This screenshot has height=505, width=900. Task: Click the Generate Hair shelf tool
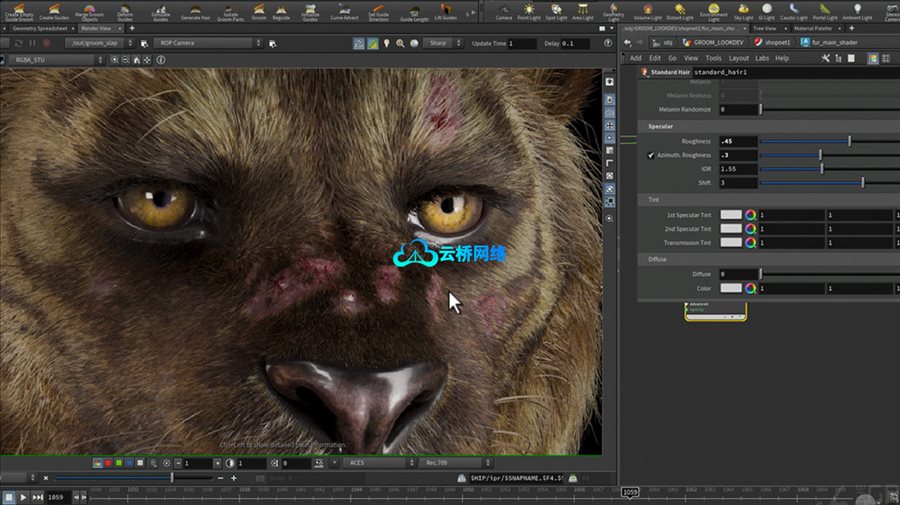point(195,12)
